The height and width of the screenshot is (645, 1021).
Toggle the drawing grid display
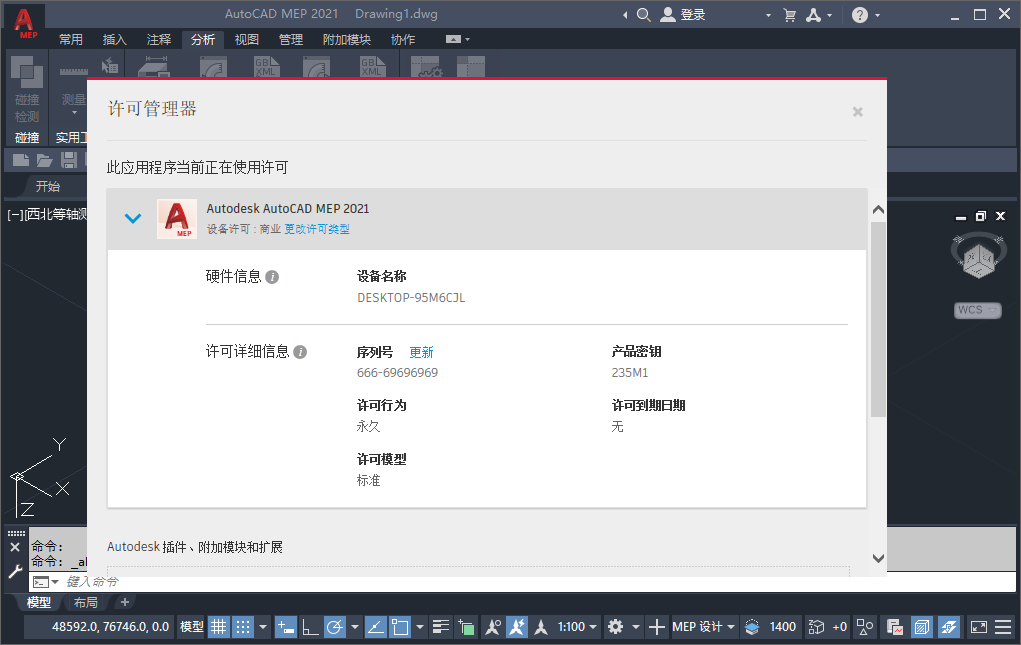point(218,627)
